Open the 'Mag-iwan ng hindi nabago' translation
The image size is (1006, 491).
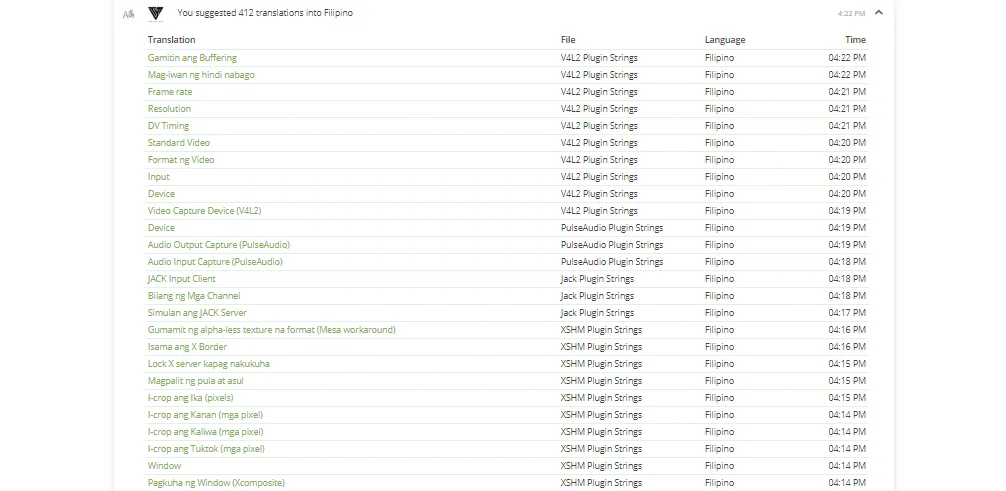click(201, 74)
